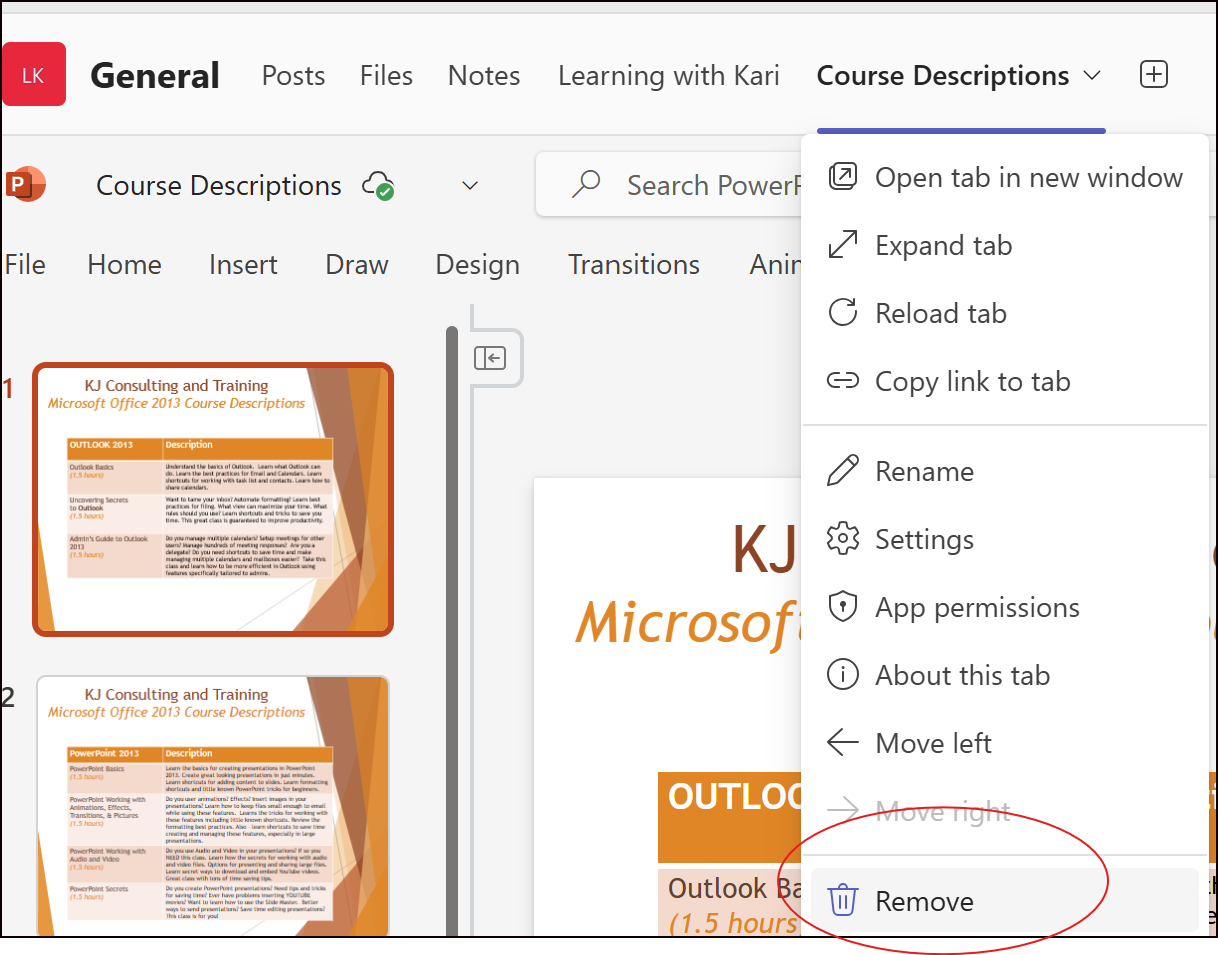Screen dimensions: 1218x955
Task: Collapse the slide thumbnail pane icon
Action: tap(490, 357)
